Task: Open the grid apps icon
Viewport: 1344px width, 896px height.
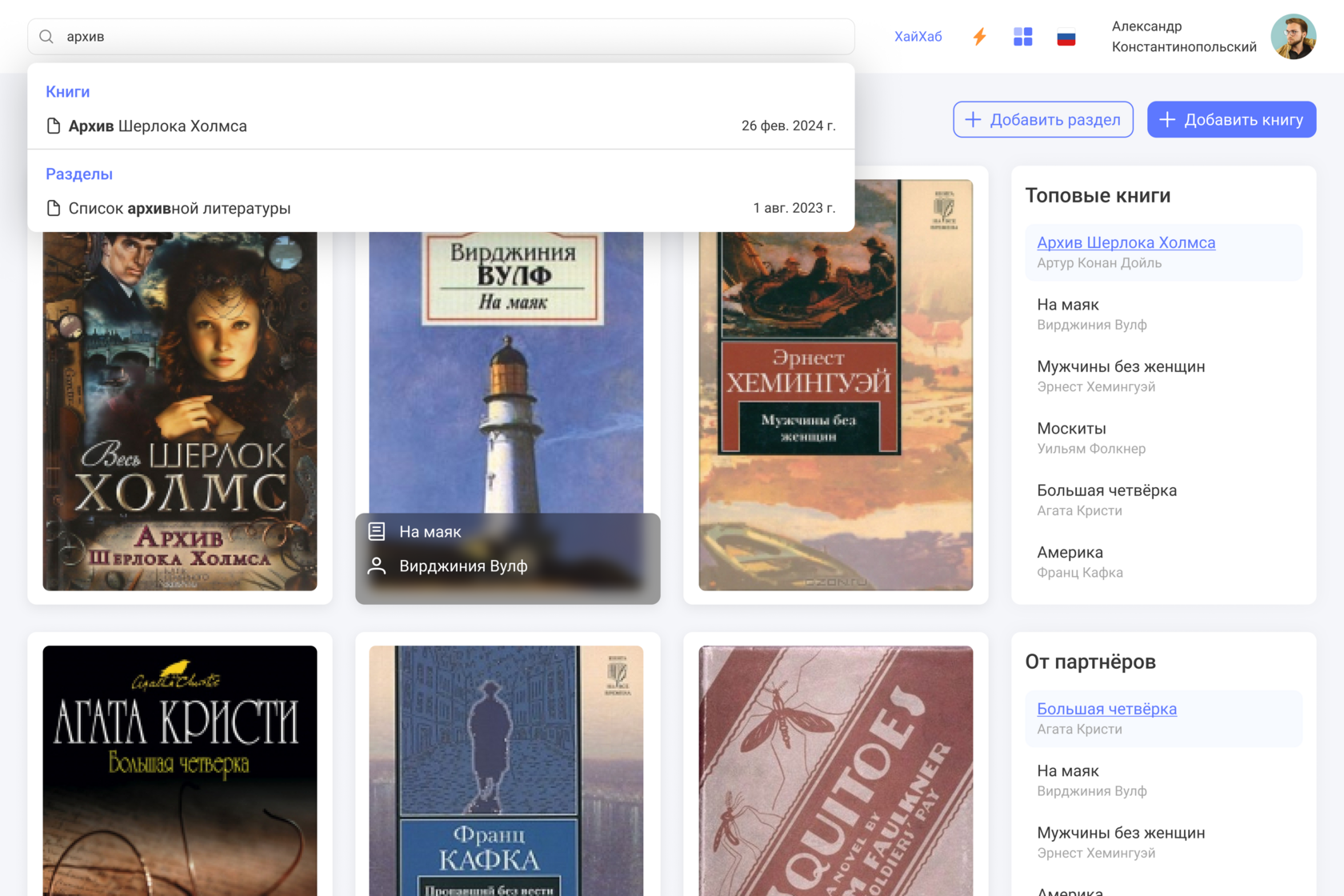Action: 1022,37
